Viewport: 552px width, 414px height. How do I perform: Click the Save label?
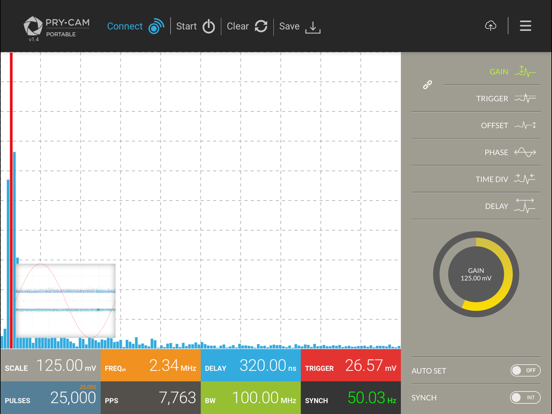coord(289,26)
